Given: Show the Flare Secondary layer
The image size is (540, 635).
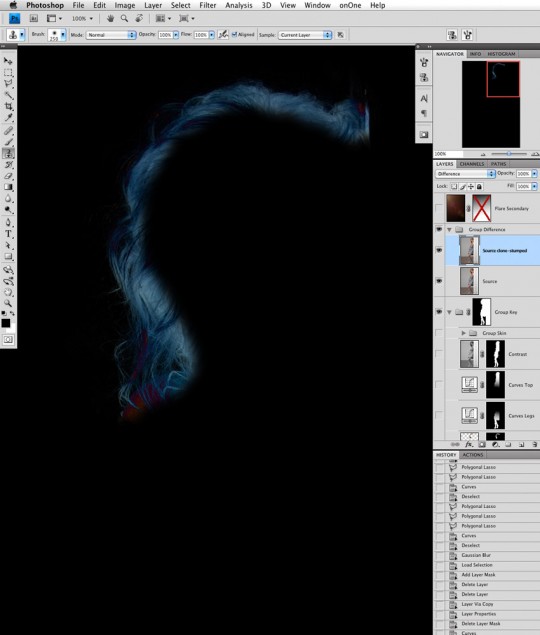Looking at the screenshot, I should 439,208.
